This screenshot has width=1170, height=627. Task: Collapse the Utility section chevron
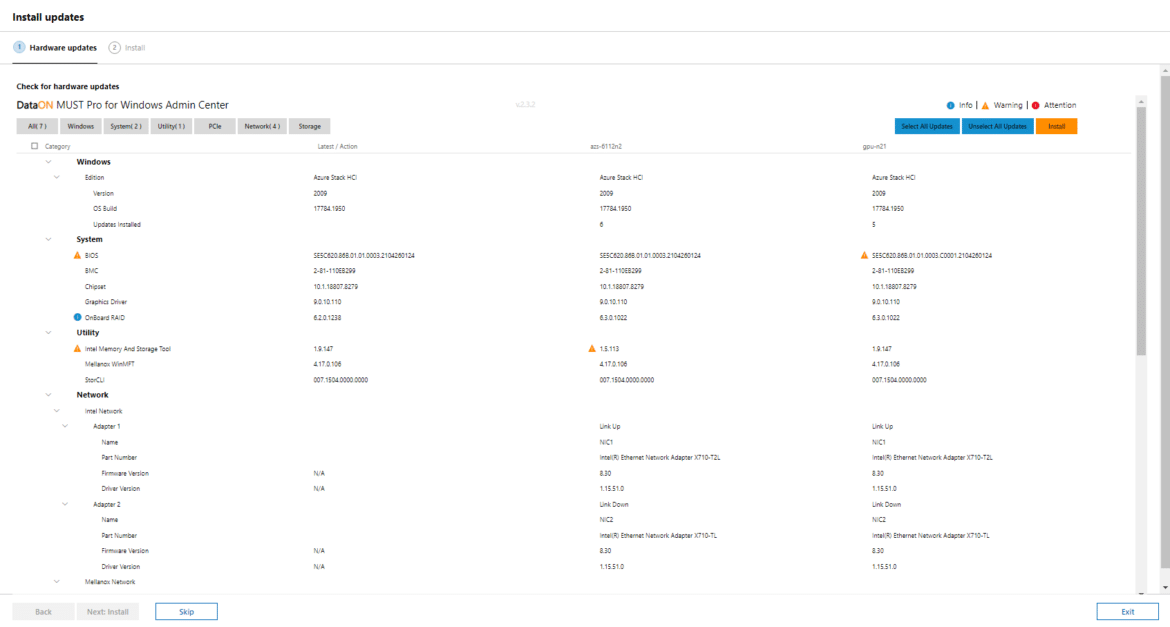49,333
